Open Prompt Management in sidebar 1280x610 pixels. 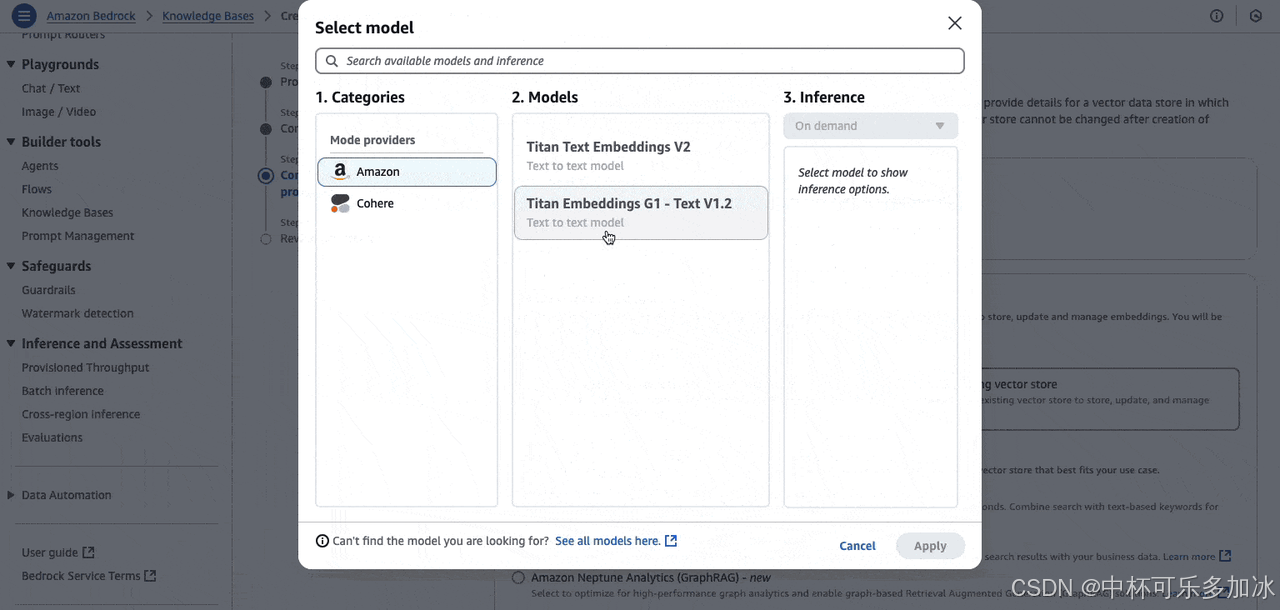[78, 236]
